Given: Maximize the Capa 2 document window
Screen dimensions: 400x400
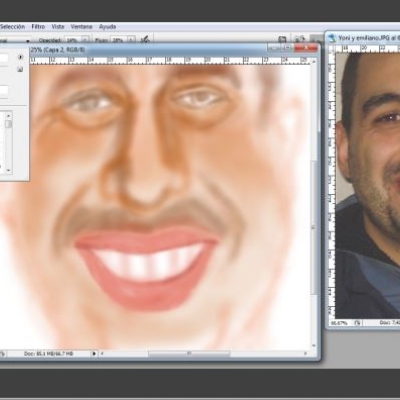Looking at the screenshot, I should tap(287, 49).
